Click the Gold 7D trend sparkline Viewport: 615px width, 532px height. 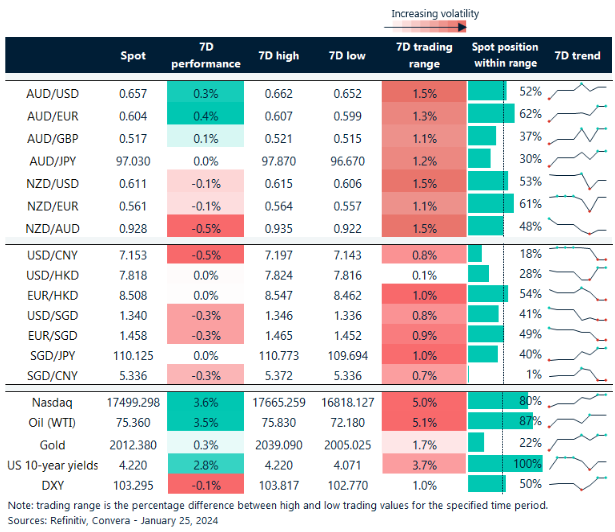577,443
